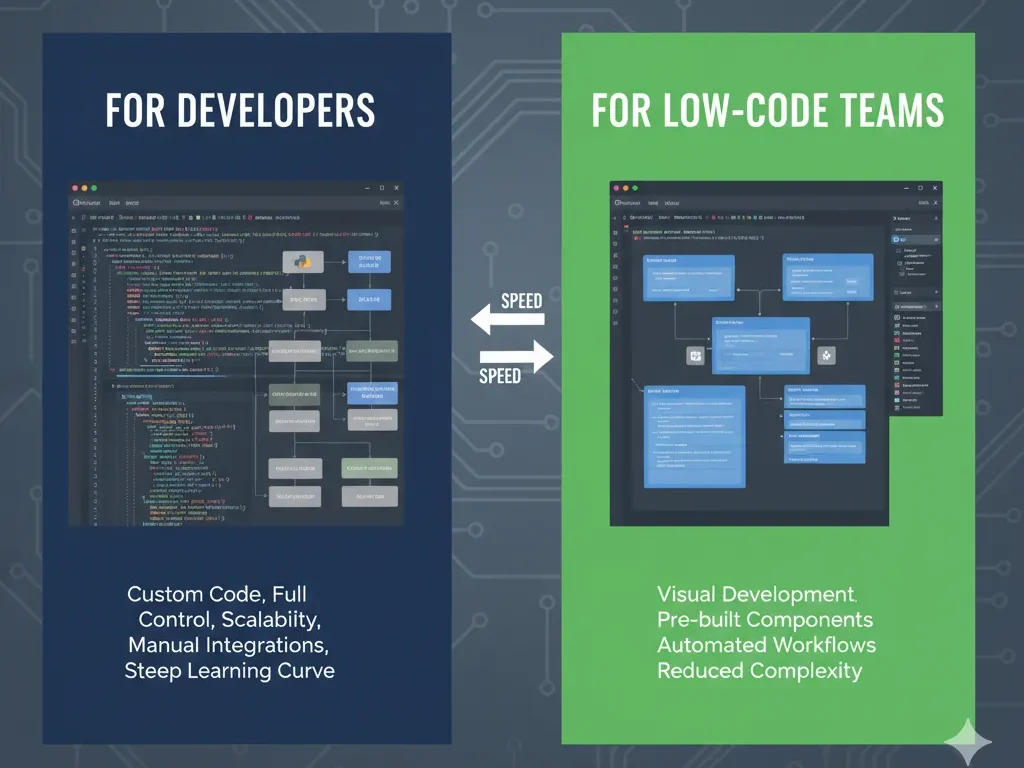Image resolution: width=1024 pixels, height=768 pixels.
Task: Select gray square icon left of central low-code card
Action: pyautogui.click(x=695, y=356)
